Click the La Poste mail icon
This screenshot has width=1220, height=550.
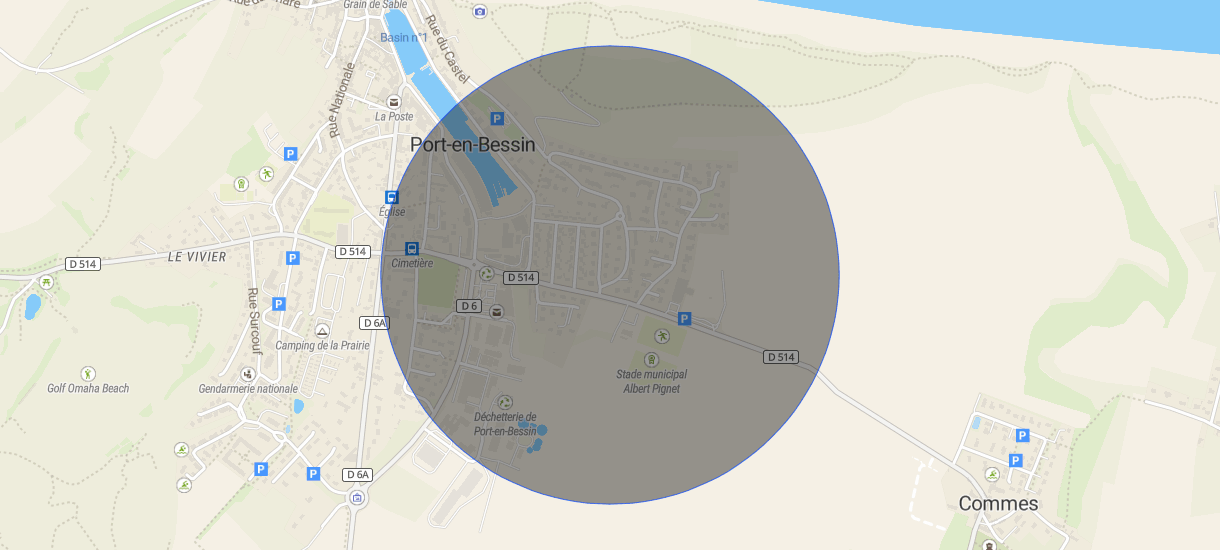click(x=393, y=102)
